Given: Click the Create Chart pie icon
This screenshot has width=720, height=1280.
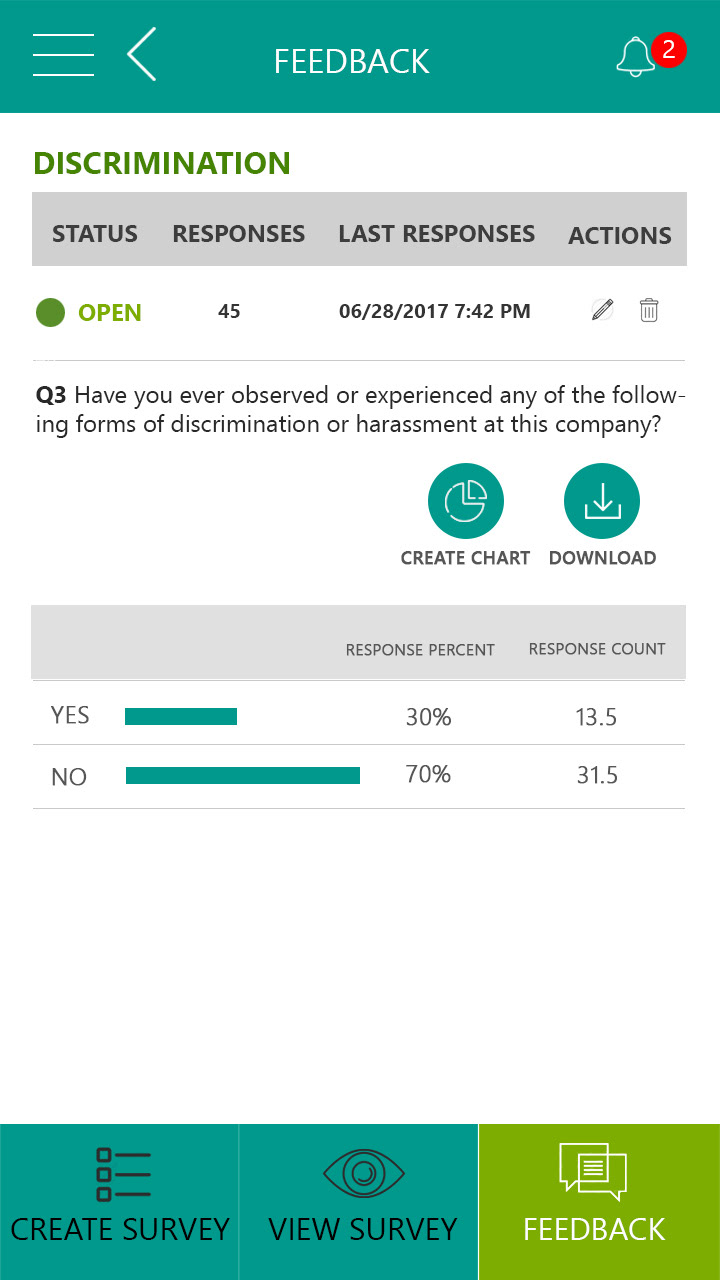Looking at the screenshot, I should [x=465, y=501].
